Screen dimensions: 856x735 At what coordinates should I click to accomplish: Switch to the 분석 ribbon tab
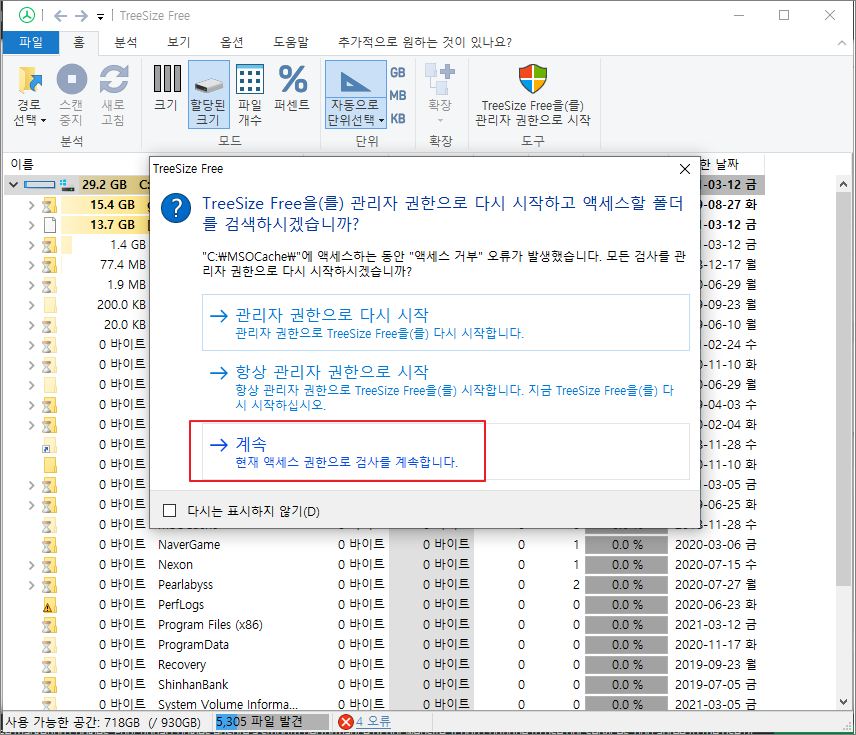pos(126,42)
